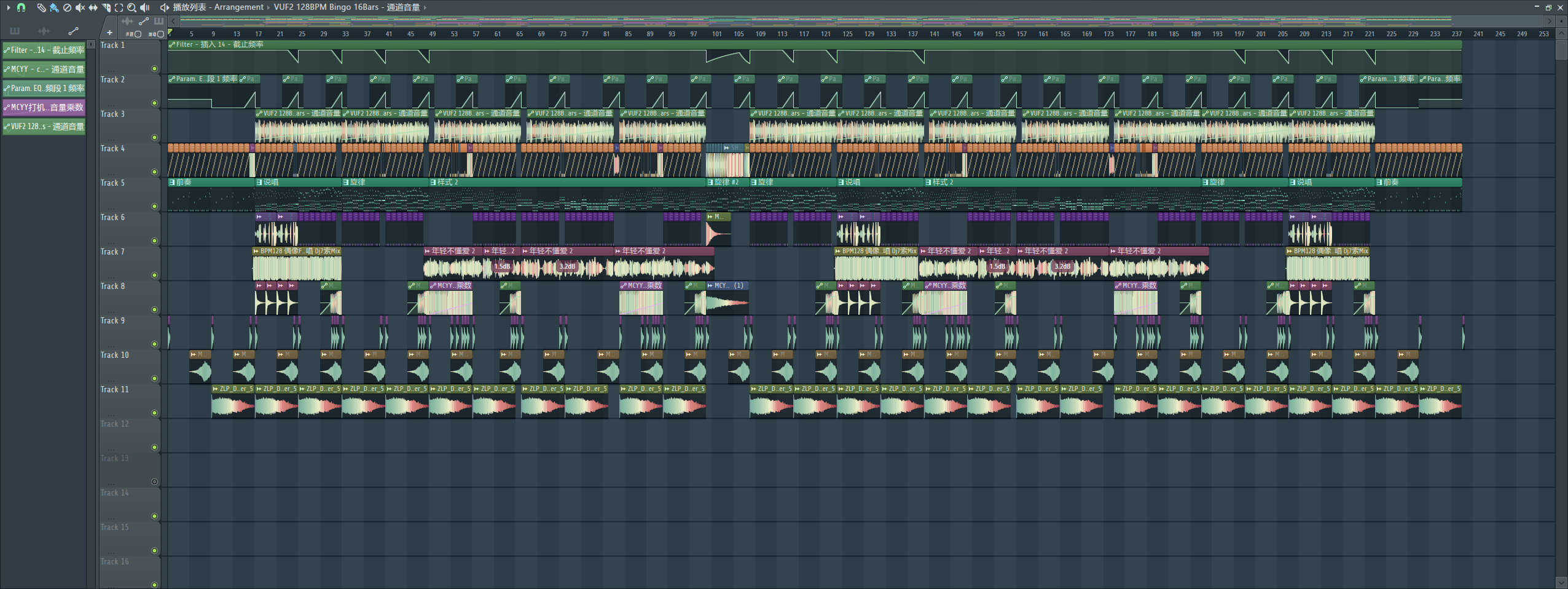This screenshot has height=589, width=1568.
Task: Click the Track 7 header label
Action: pos(113,252)
